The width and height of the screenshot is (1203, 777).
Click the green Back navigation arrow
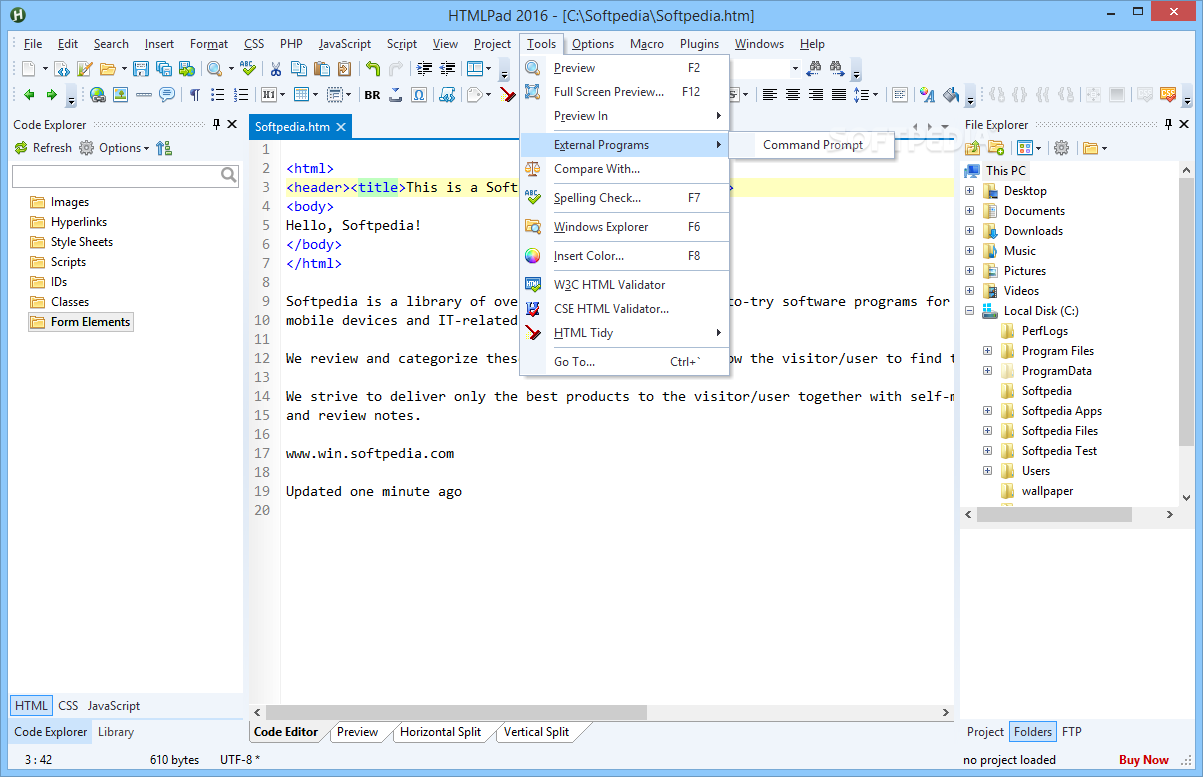[29, 95]
